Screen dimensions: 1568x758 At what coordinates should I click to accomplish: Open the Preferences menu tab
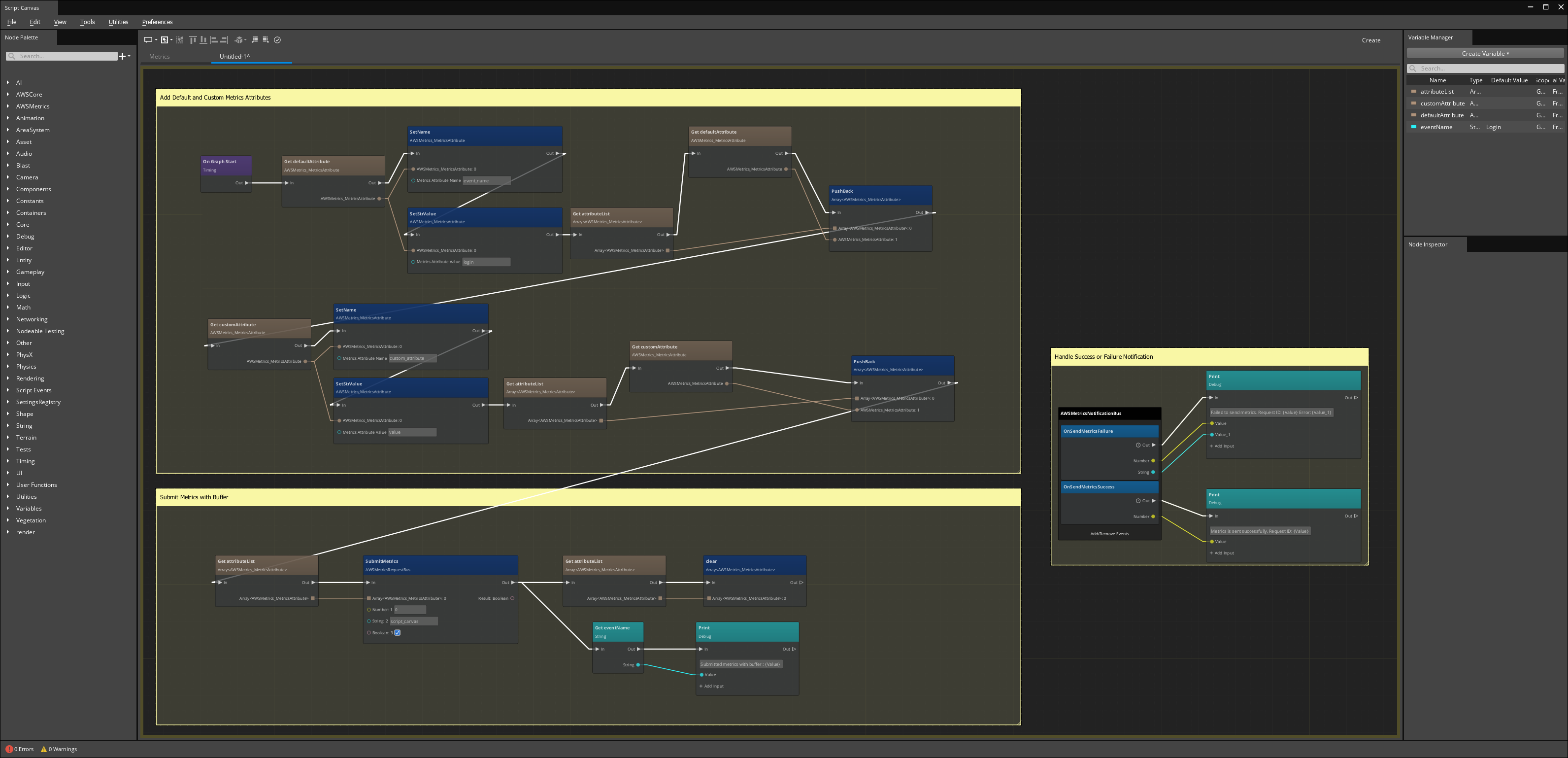[157, 21]
